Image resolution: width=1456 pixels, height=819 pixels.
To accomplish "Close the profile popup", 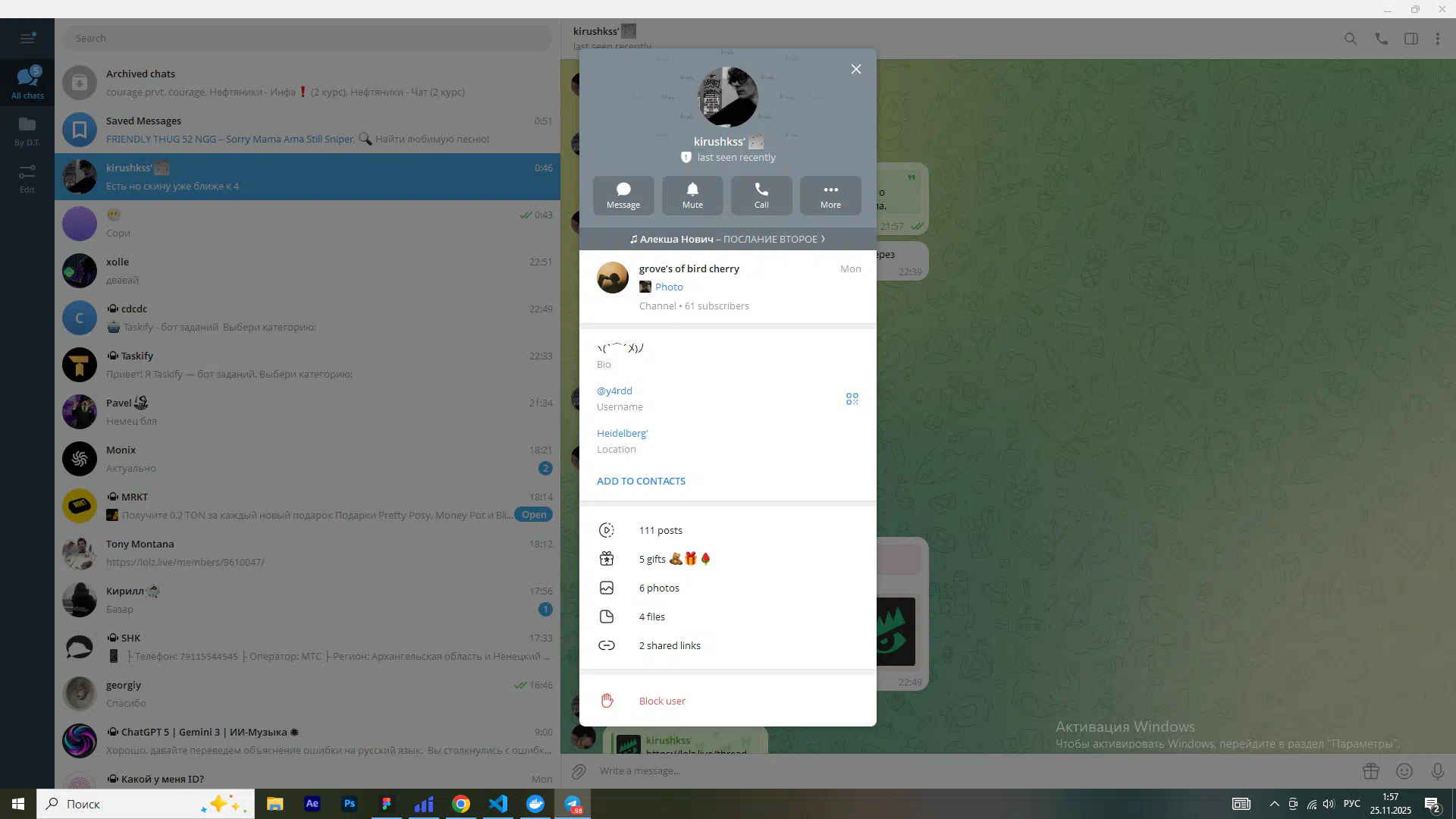I will click(855, 69).
